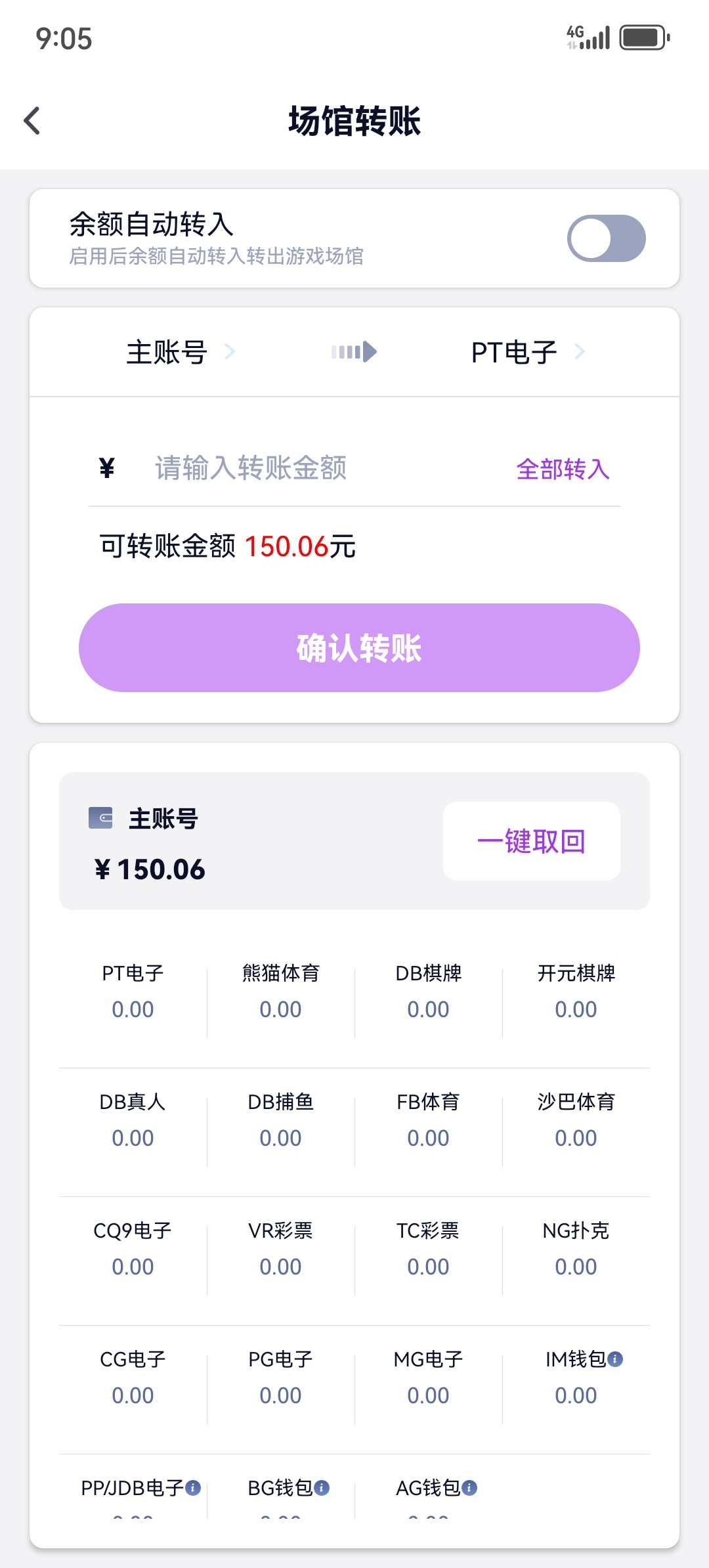
Task: Tap the info icon beside AG钱包
Action: [x=469, y=1487]
